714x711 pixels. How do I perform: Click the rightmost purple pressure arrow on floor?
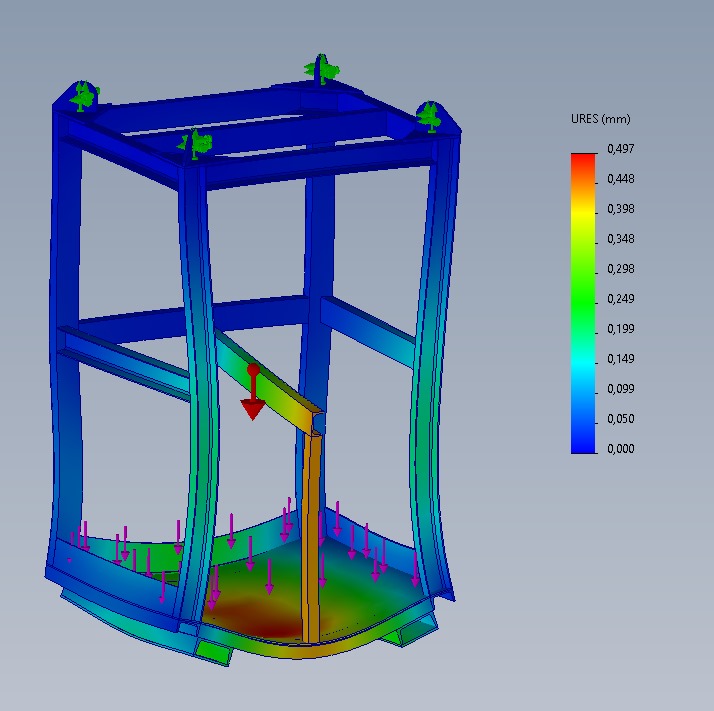click(416, 570)
